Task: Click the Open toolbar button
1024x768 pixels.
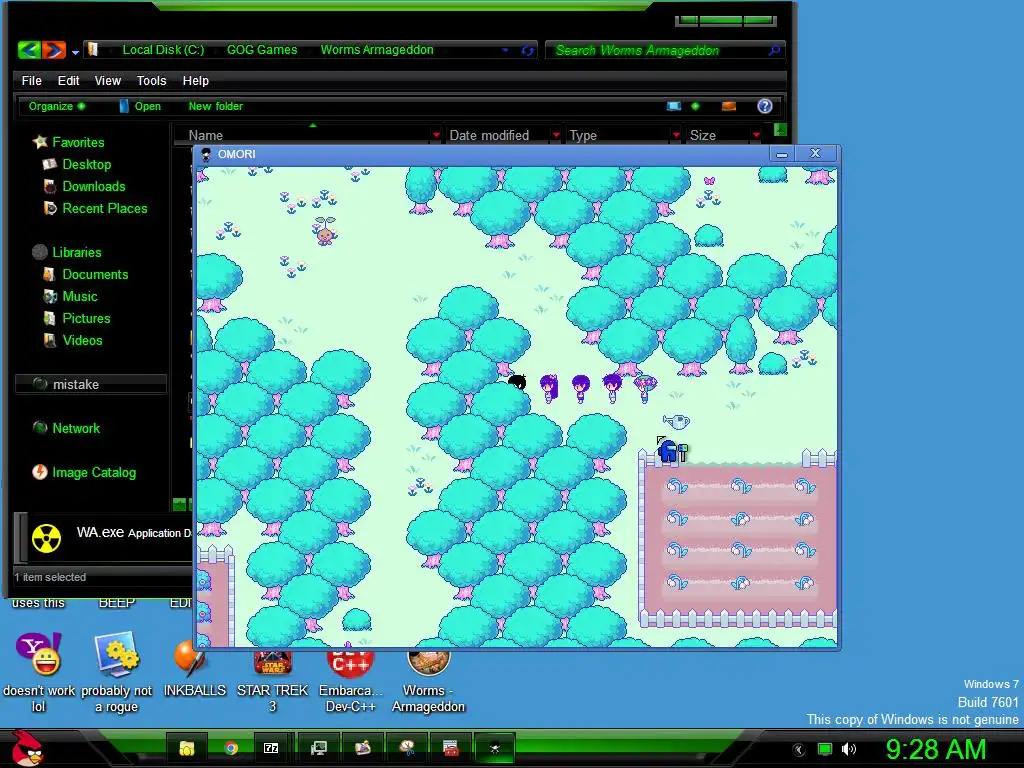Action: 140,106
